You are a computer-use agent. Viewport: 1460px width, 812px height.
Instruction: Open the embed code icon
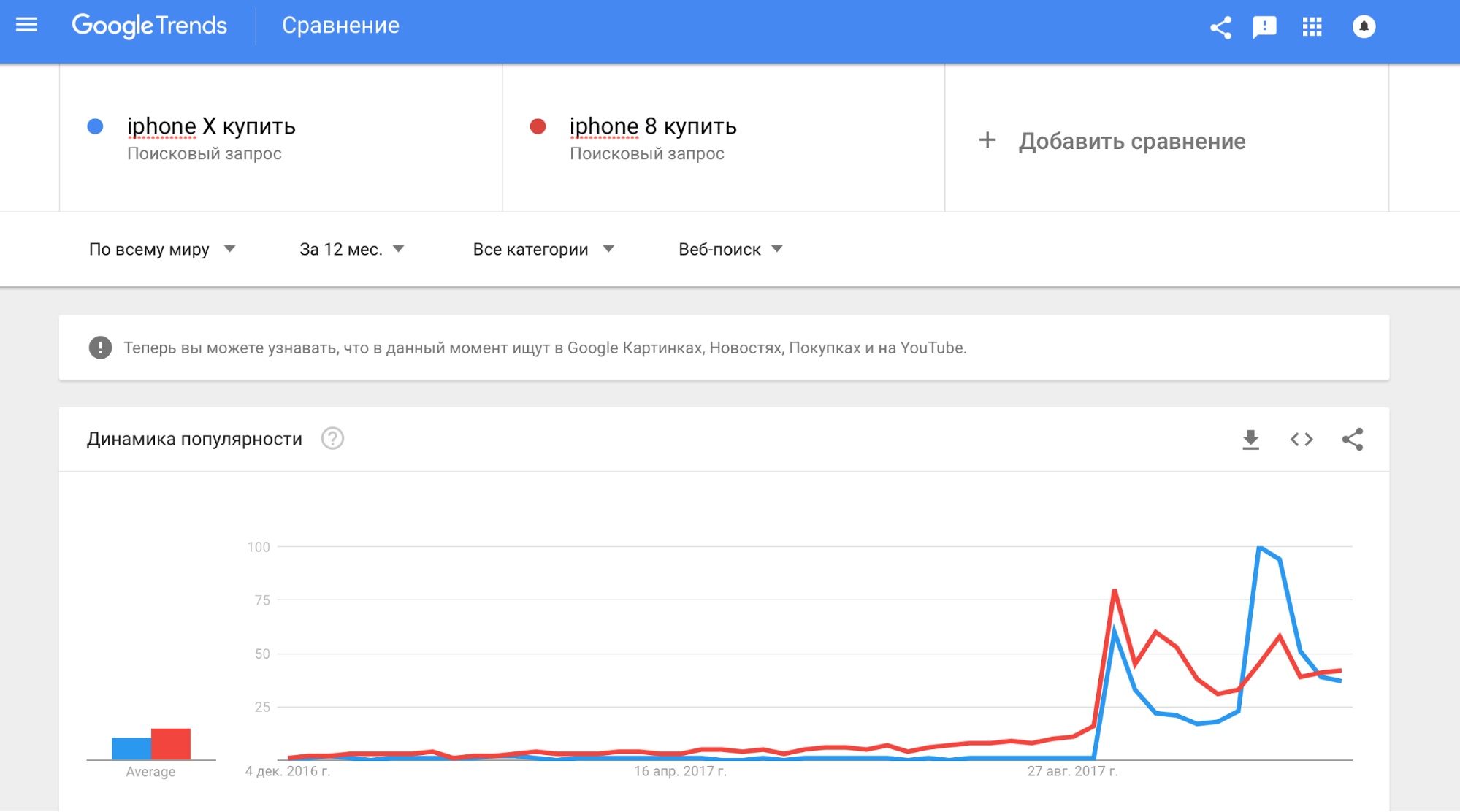pos(1302,440)
